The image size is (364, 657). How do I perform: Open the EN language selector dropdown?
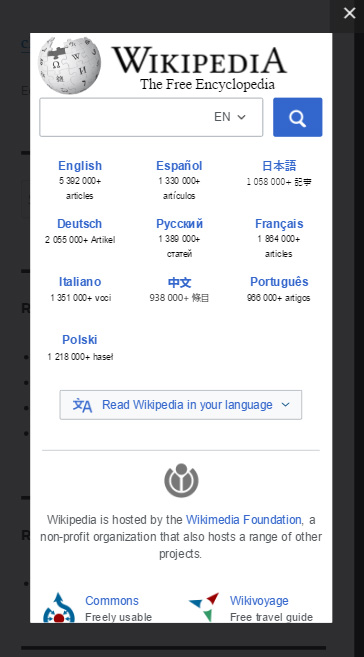[x=230, y=117]
